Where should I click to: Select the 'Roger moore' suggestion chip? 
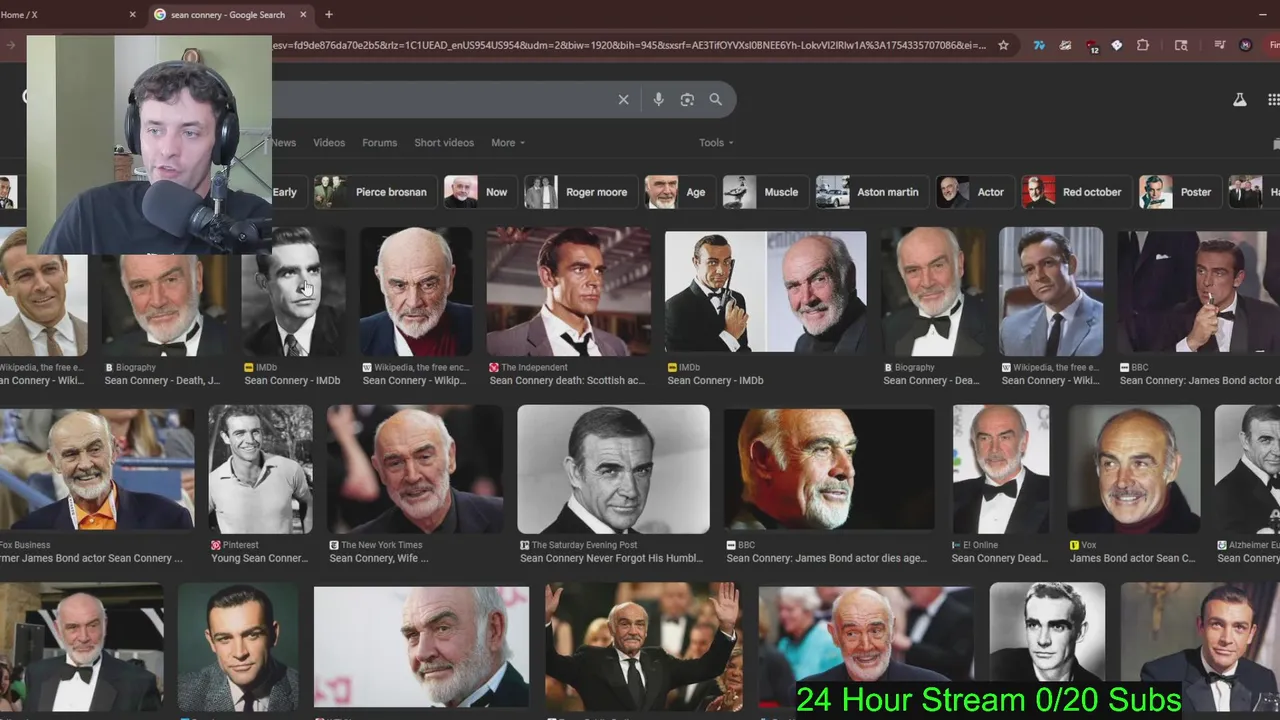tap(579, 192)
